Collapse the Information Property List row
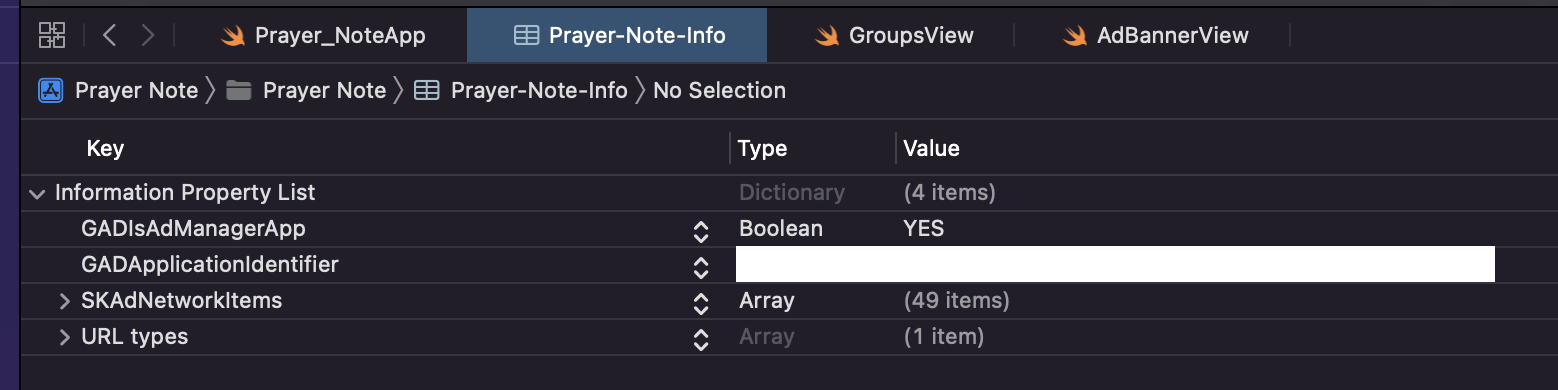The image size is (1558, 390). (37, 193)
